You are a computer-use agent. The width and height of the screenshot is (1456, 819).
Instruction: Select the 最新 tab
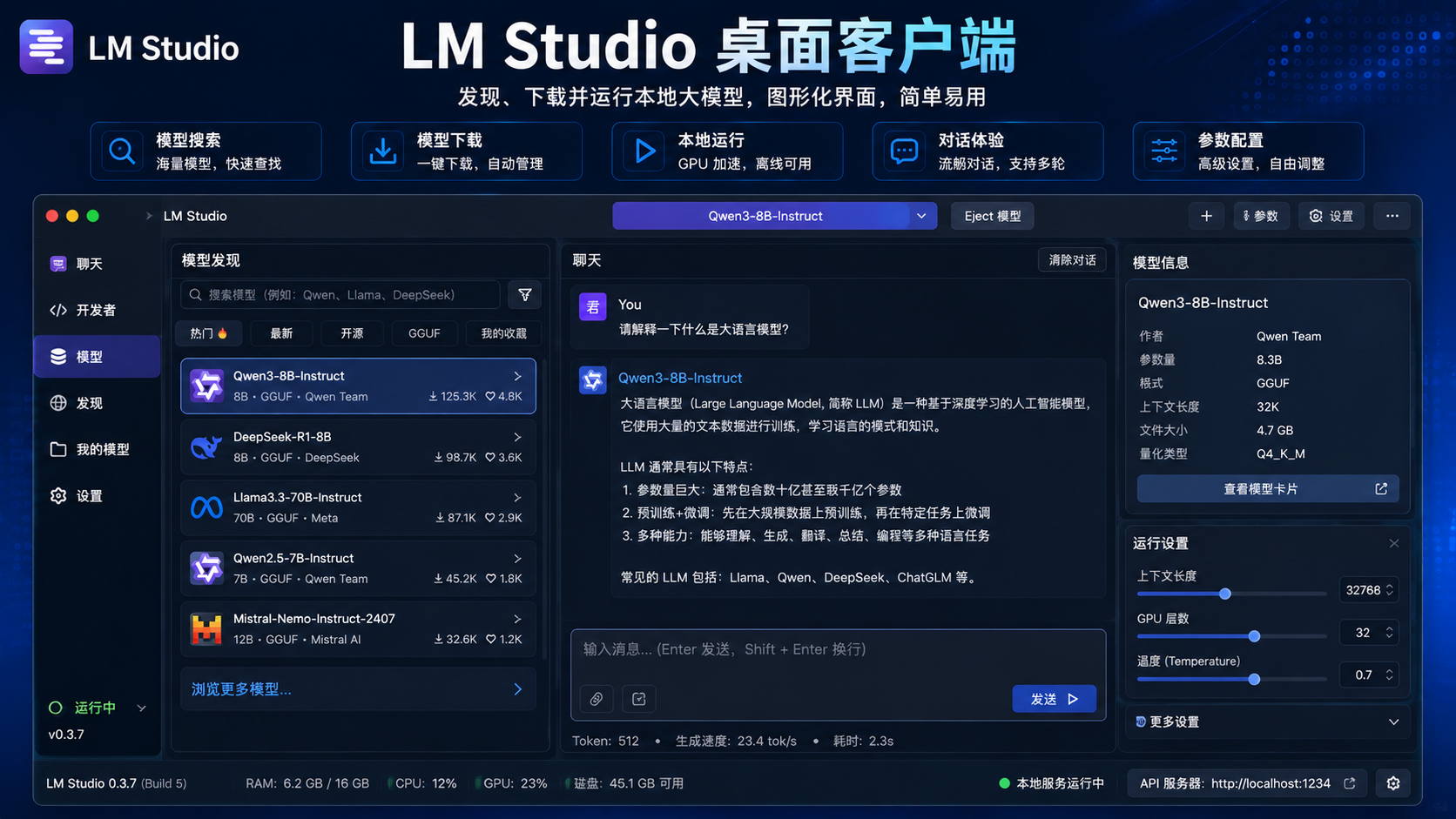point(281,333)
